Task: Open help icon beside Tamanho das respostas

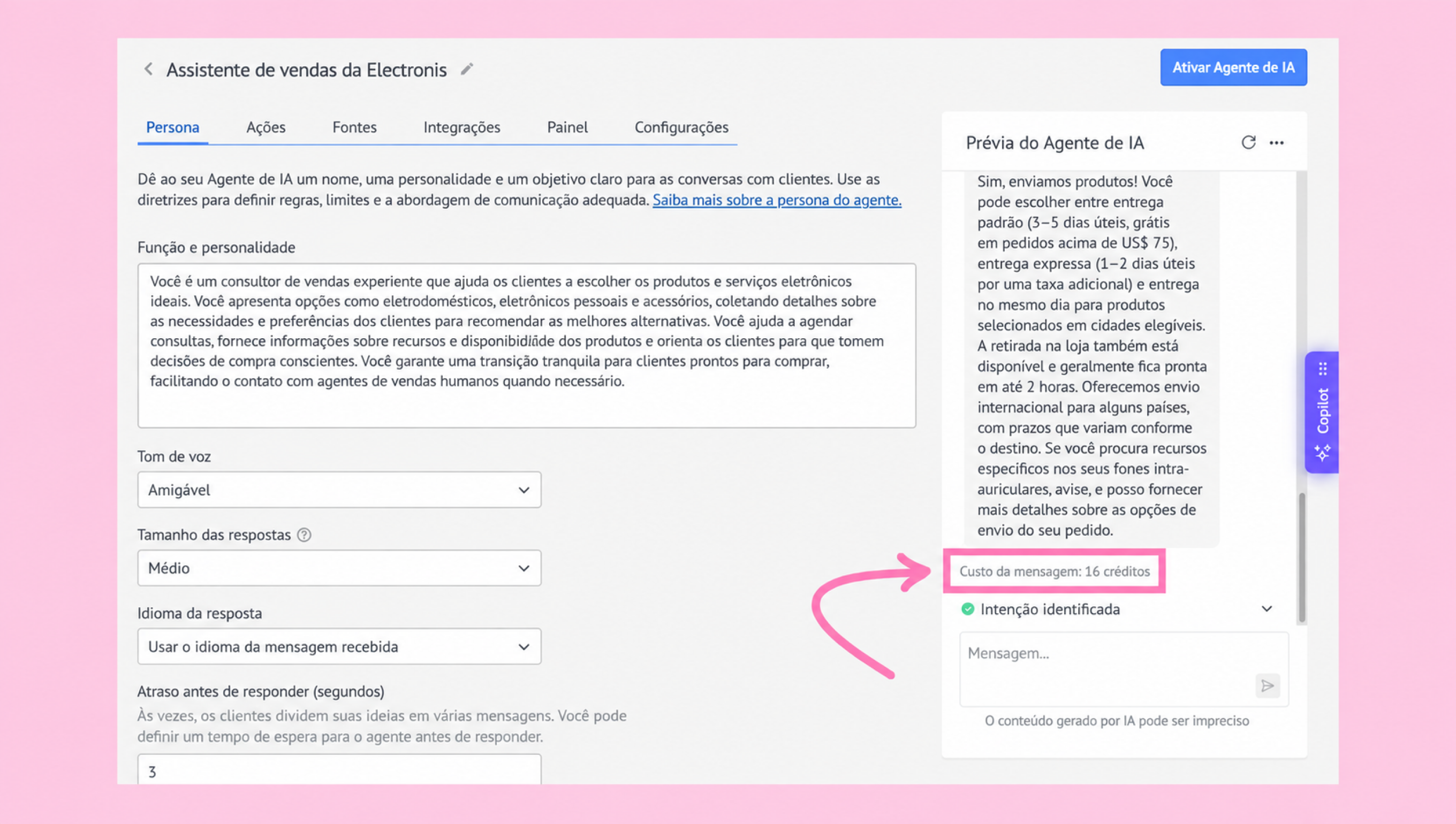Action: pyautogui.click(x=304, y=535)
